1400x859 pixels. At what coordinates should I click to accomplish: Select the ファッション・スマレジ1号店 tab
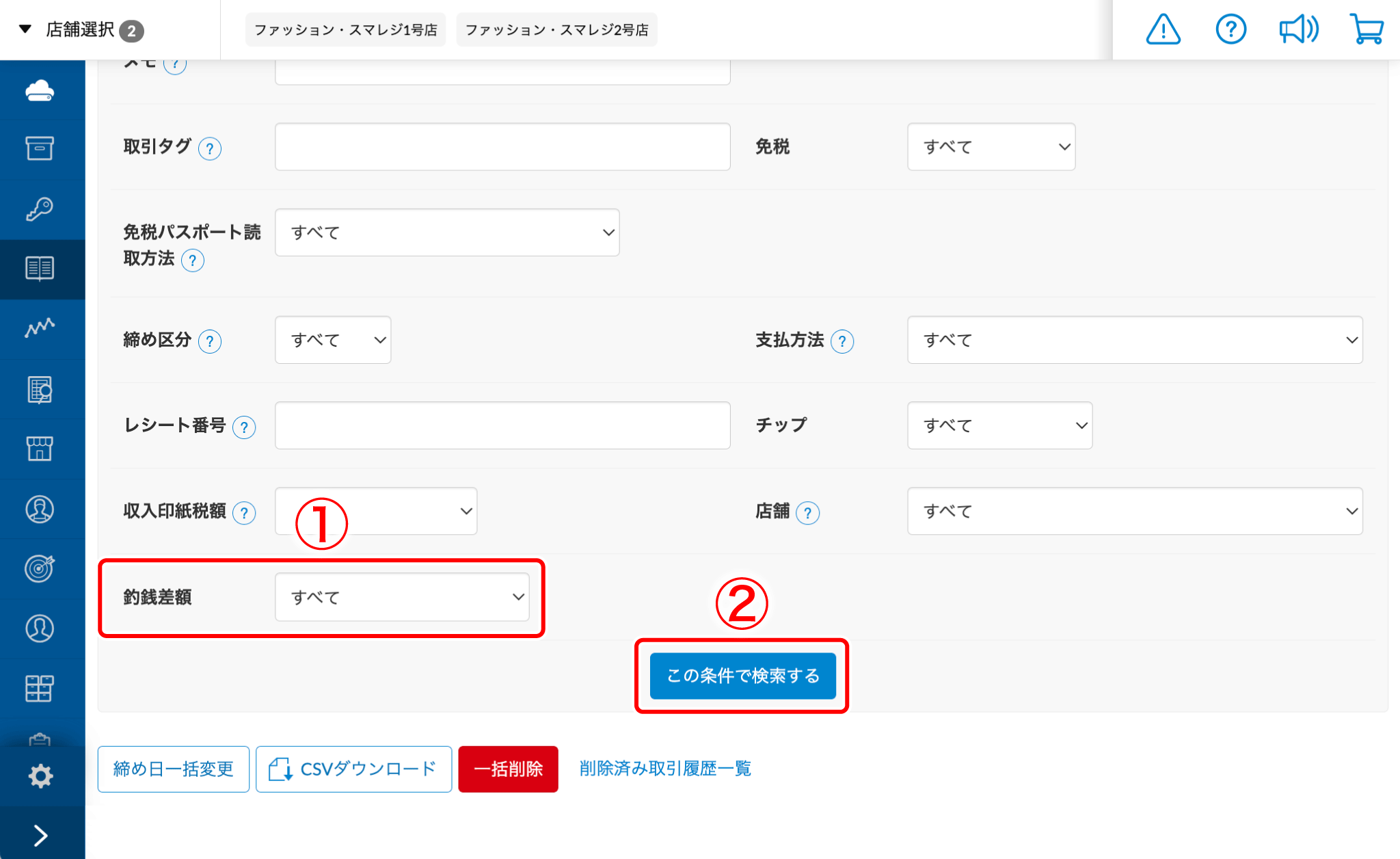click(345, 29)
